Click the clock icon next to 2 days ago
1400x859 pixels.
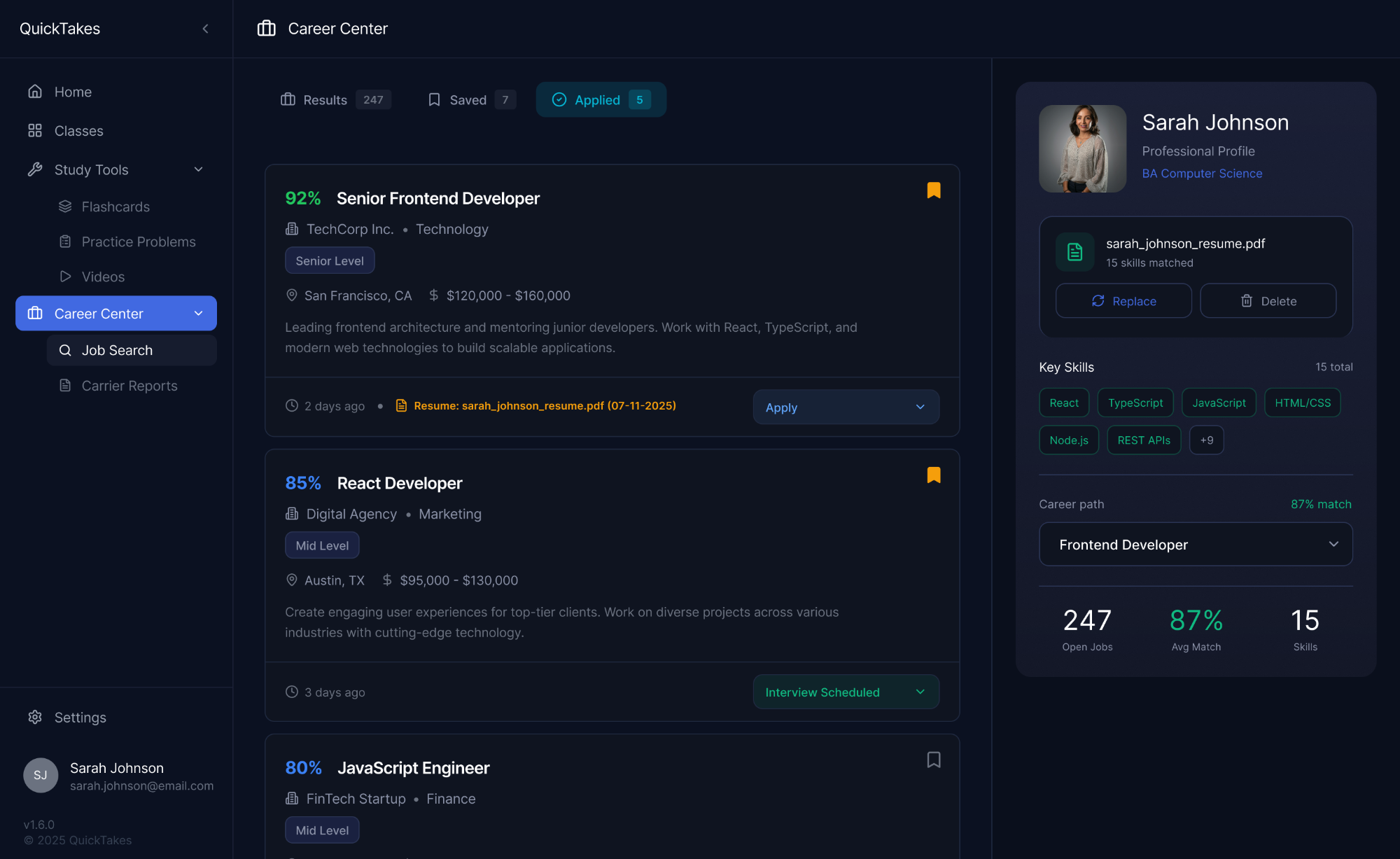click(x=292, y=405)
